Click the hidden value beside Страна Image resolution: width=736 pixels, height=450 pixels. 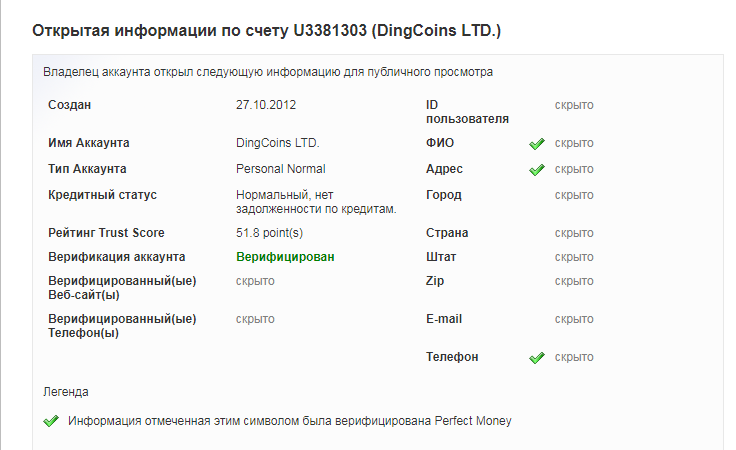pos(574,233)
